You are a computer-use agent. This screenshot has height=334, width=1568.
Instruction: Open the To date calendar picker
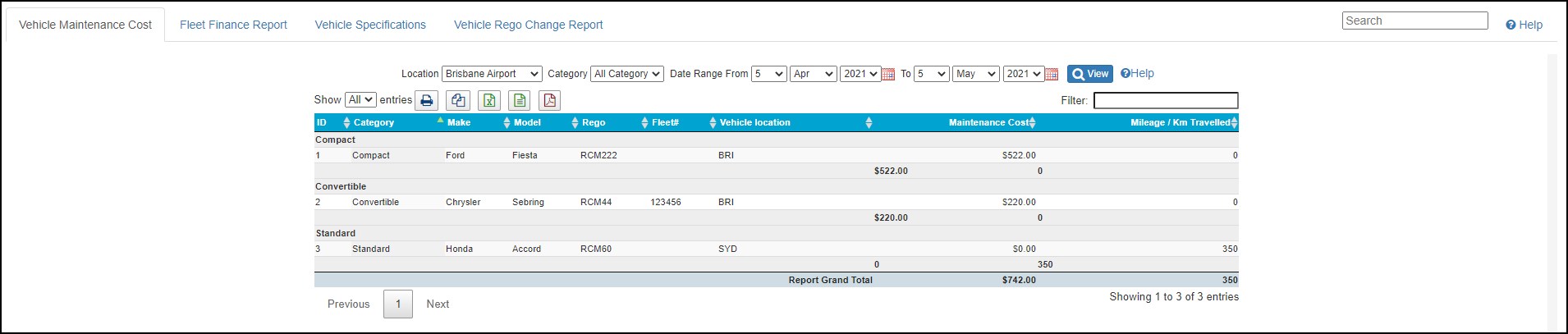tap(1052, 74)
